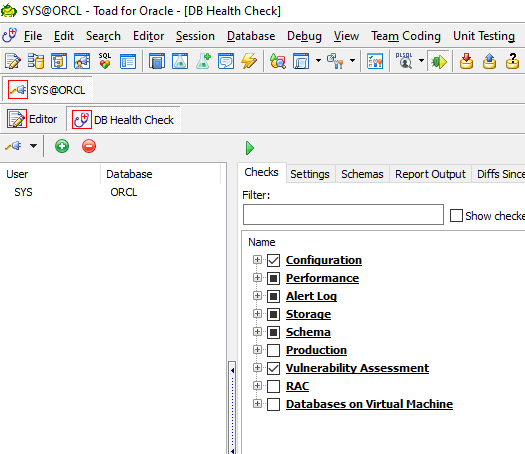
Task: Click the PL/SQL profiler magnifier icon
Action: (404, 61)
